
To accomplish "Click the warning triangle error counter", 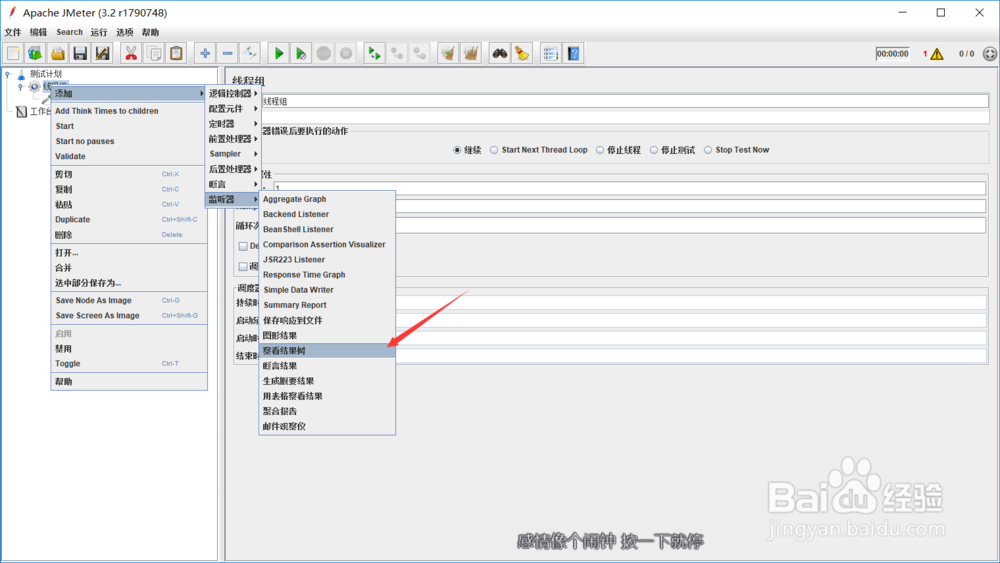I will 936,54.
